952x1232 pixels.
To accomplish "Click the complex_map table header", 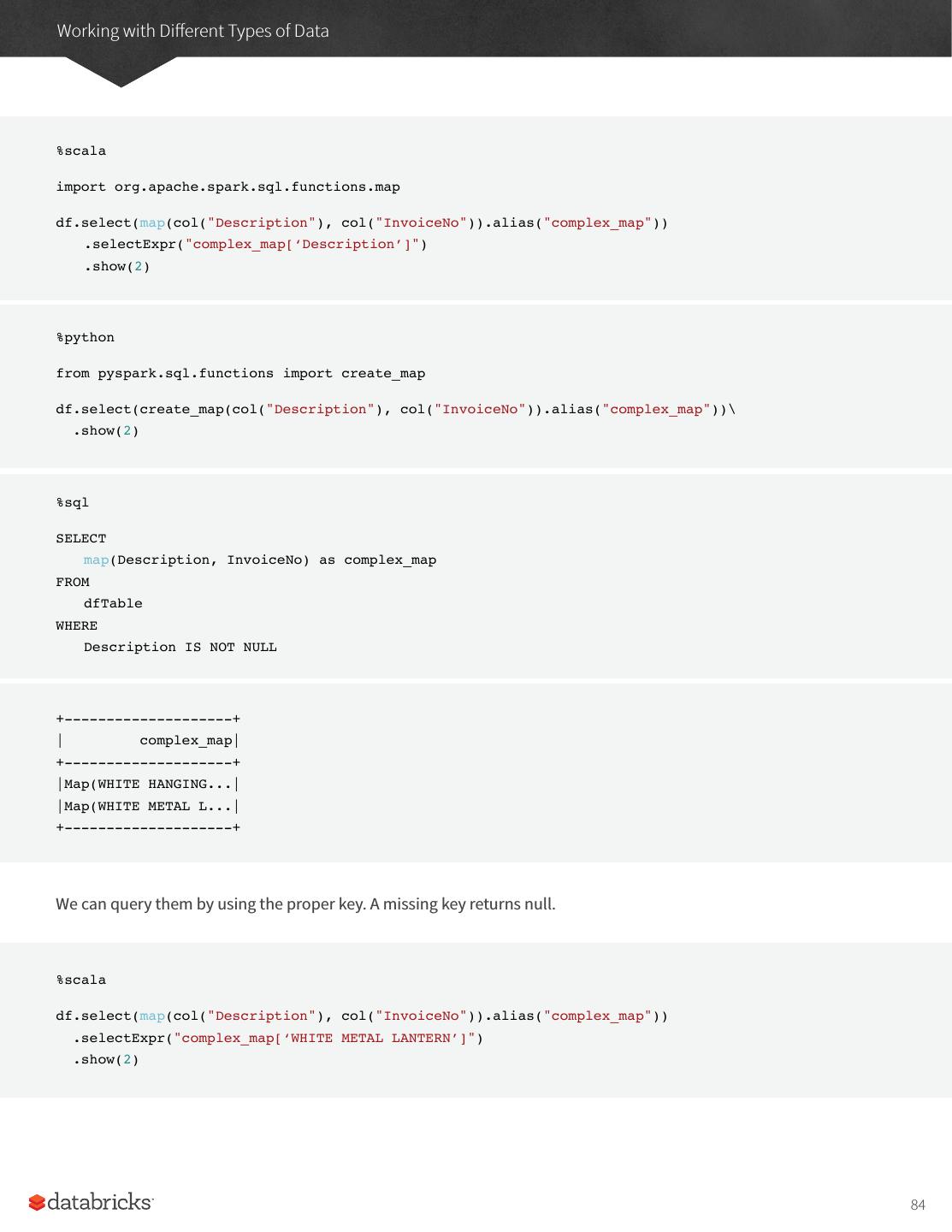I will tap(186, 741).
